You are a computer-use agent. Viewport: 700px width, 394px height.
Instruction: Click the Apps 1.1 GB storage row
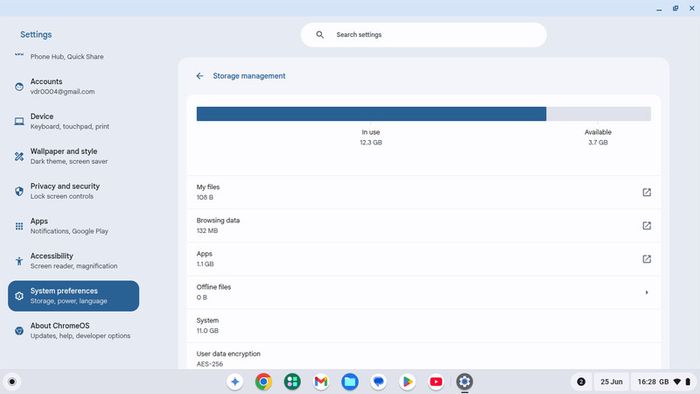click(x=424, y=259)
